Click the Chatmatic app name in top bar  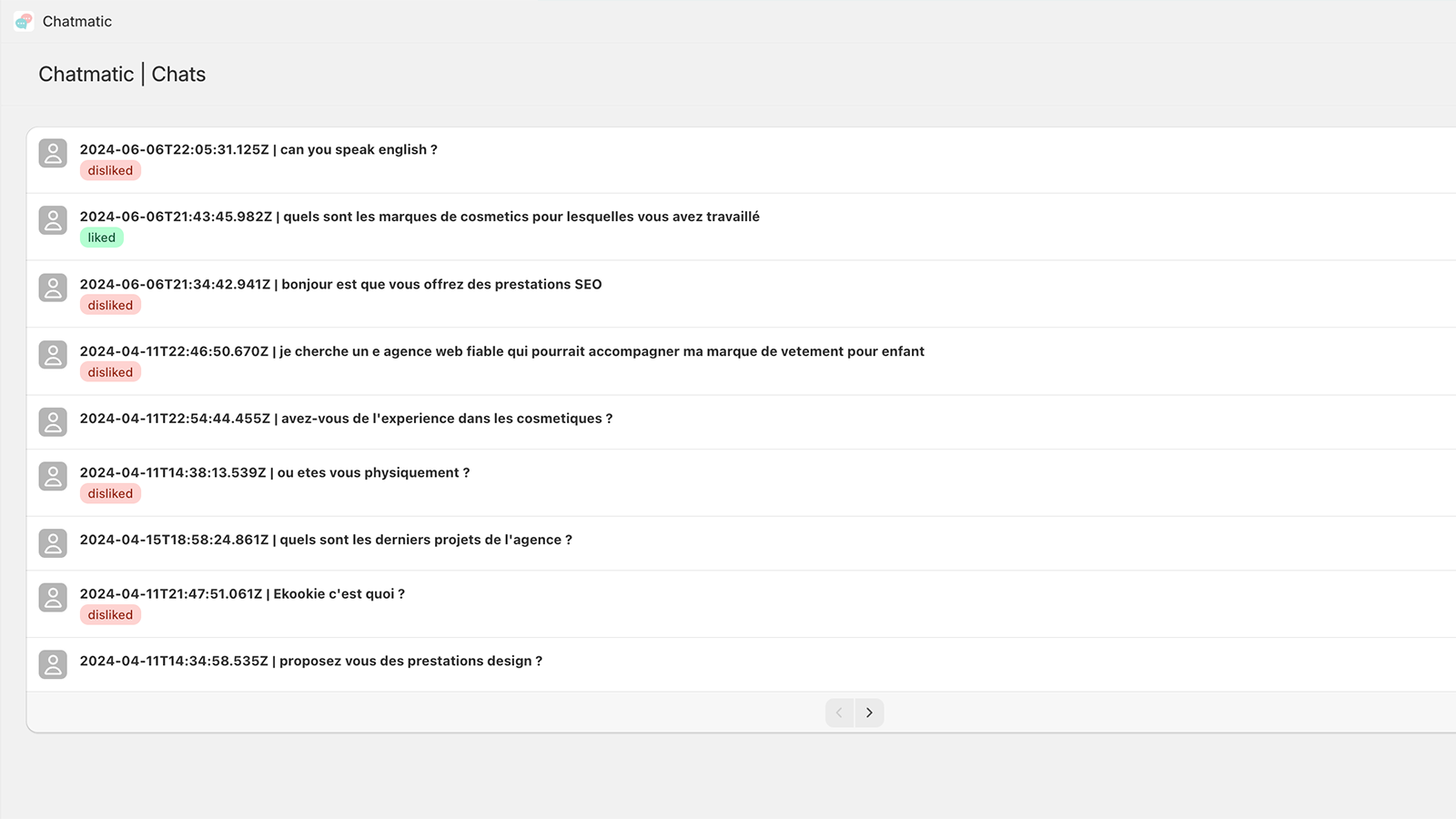[77, 21]
